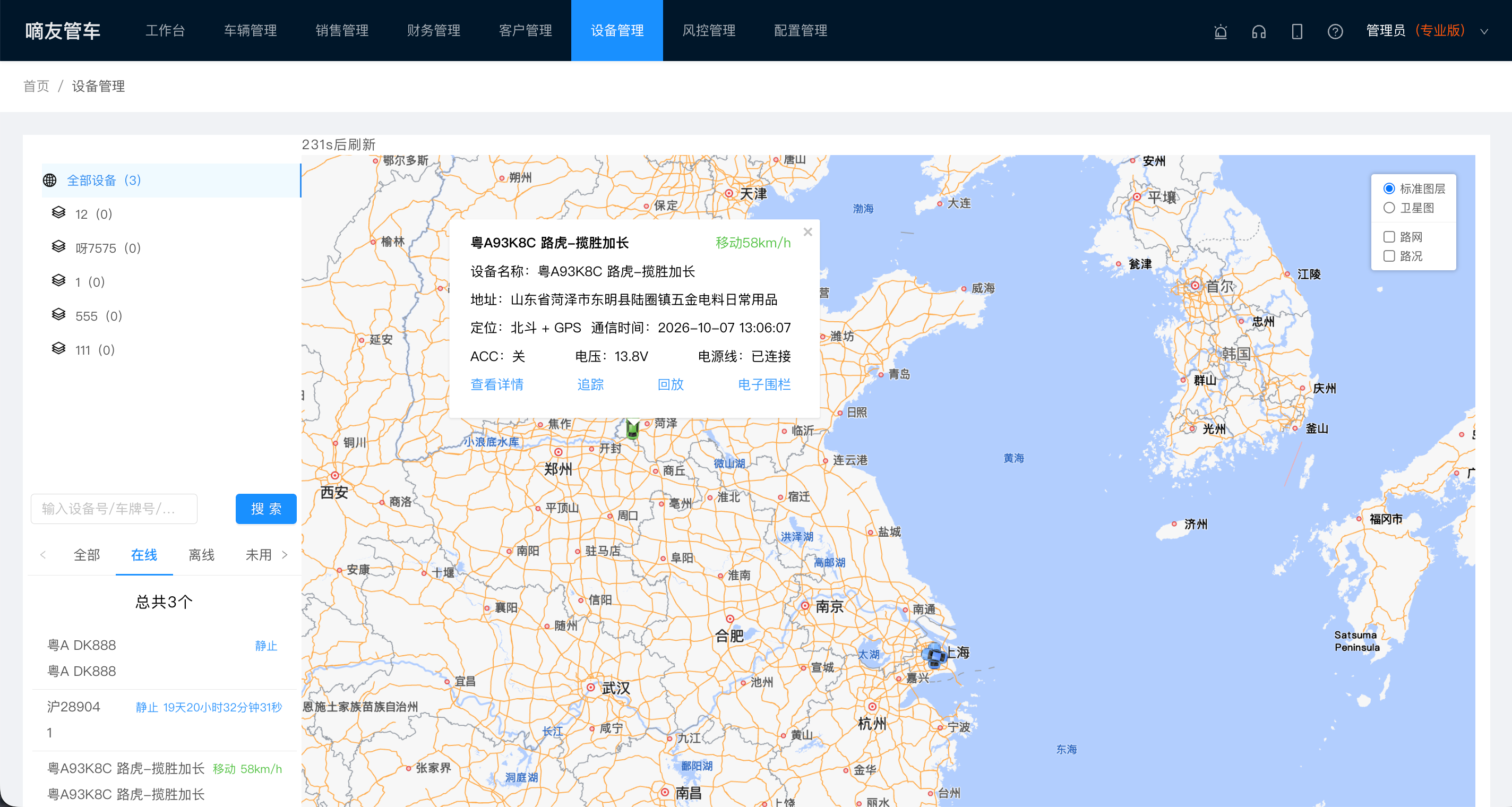Open the 财务管理 menu
The image size is (1512, 807).
pos(434,30)
